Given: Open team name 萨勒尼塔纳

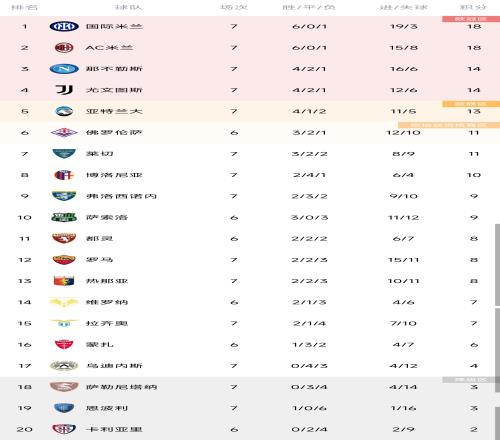Looking at the screenshot, I should point(121,387).
